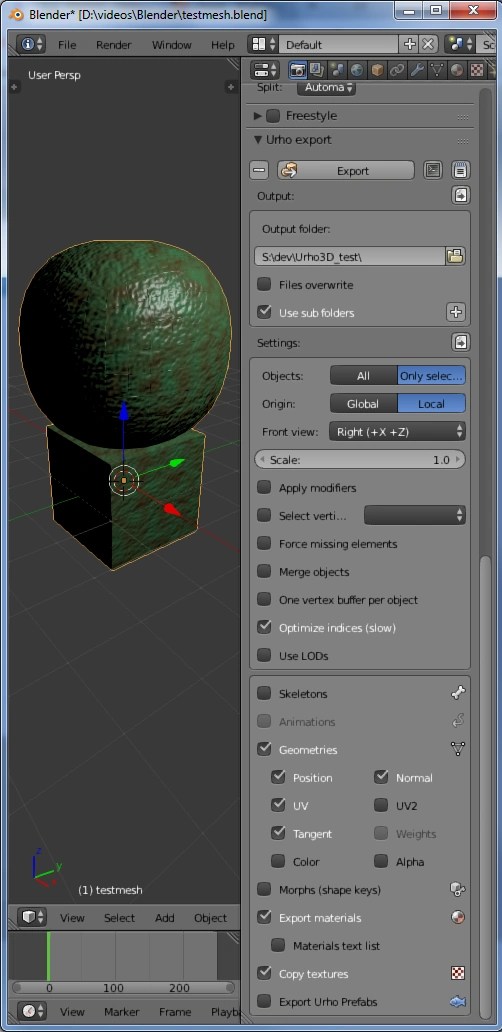The width and height of the screenshot is (502, 1032).
Task: Open the Properties editor type selector
Action: point(266,70)
